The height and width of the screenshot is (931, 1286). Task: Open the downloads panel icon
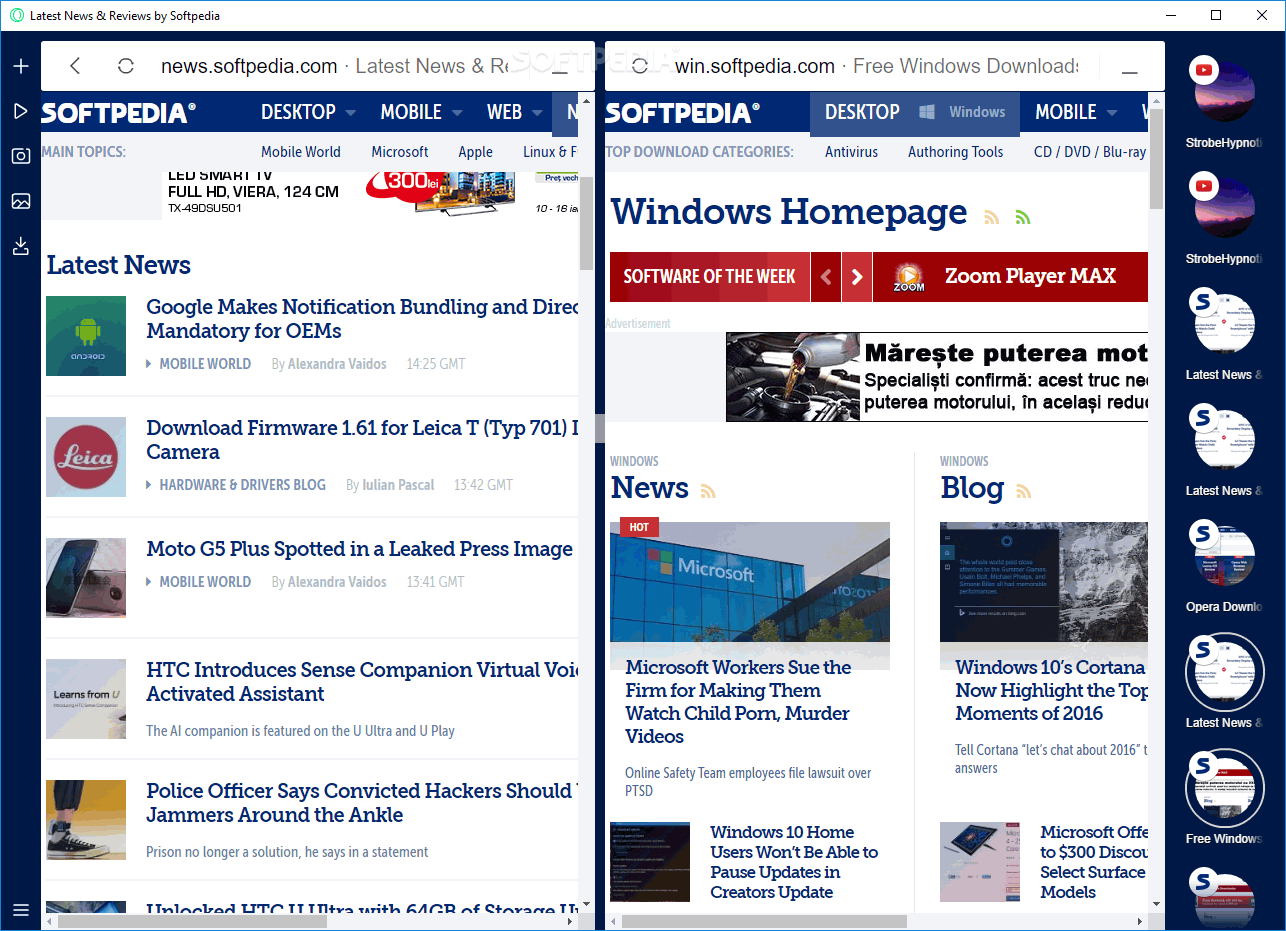(21, 246)
